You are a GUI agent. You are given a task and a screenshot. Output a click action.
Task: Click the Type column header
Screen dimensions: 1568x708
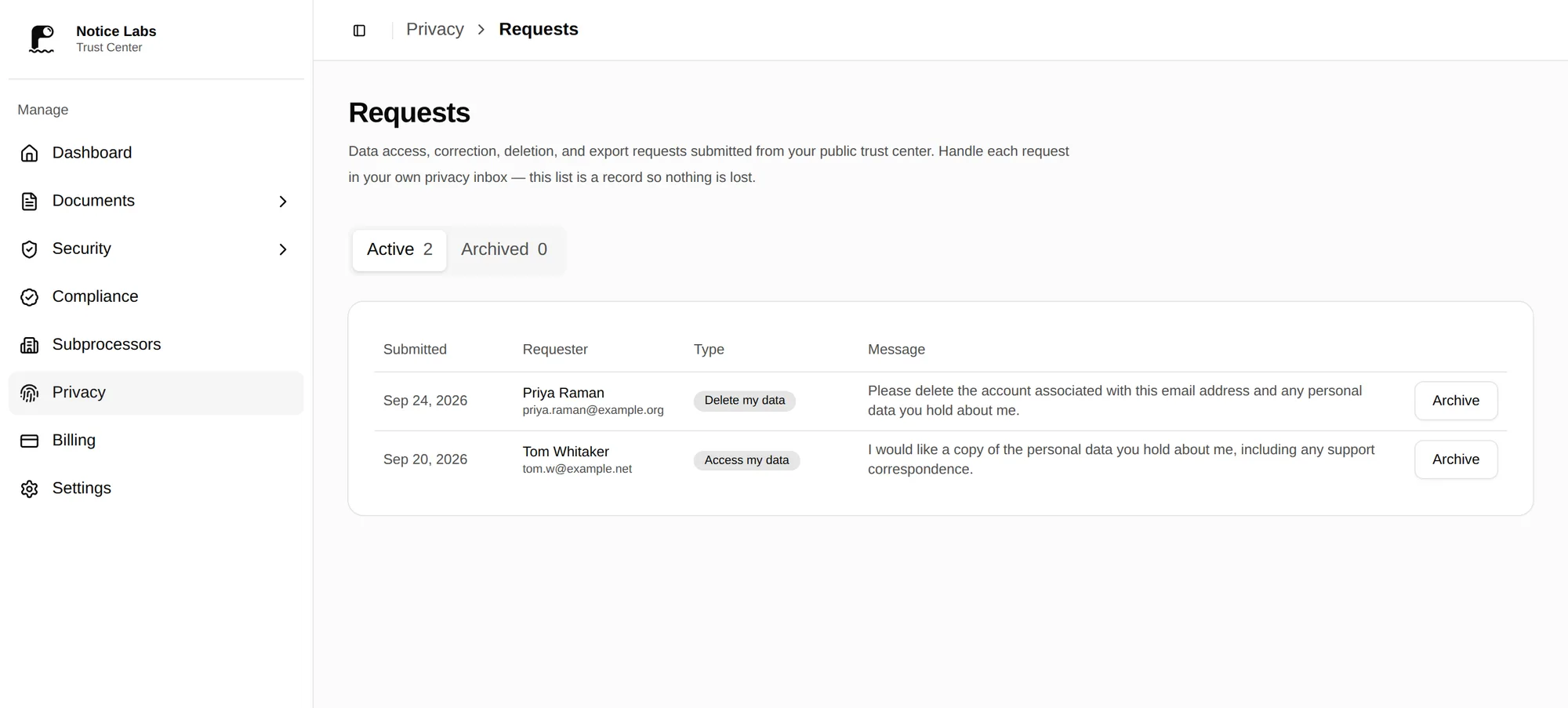pyautogui.click(x=709, y=350)
